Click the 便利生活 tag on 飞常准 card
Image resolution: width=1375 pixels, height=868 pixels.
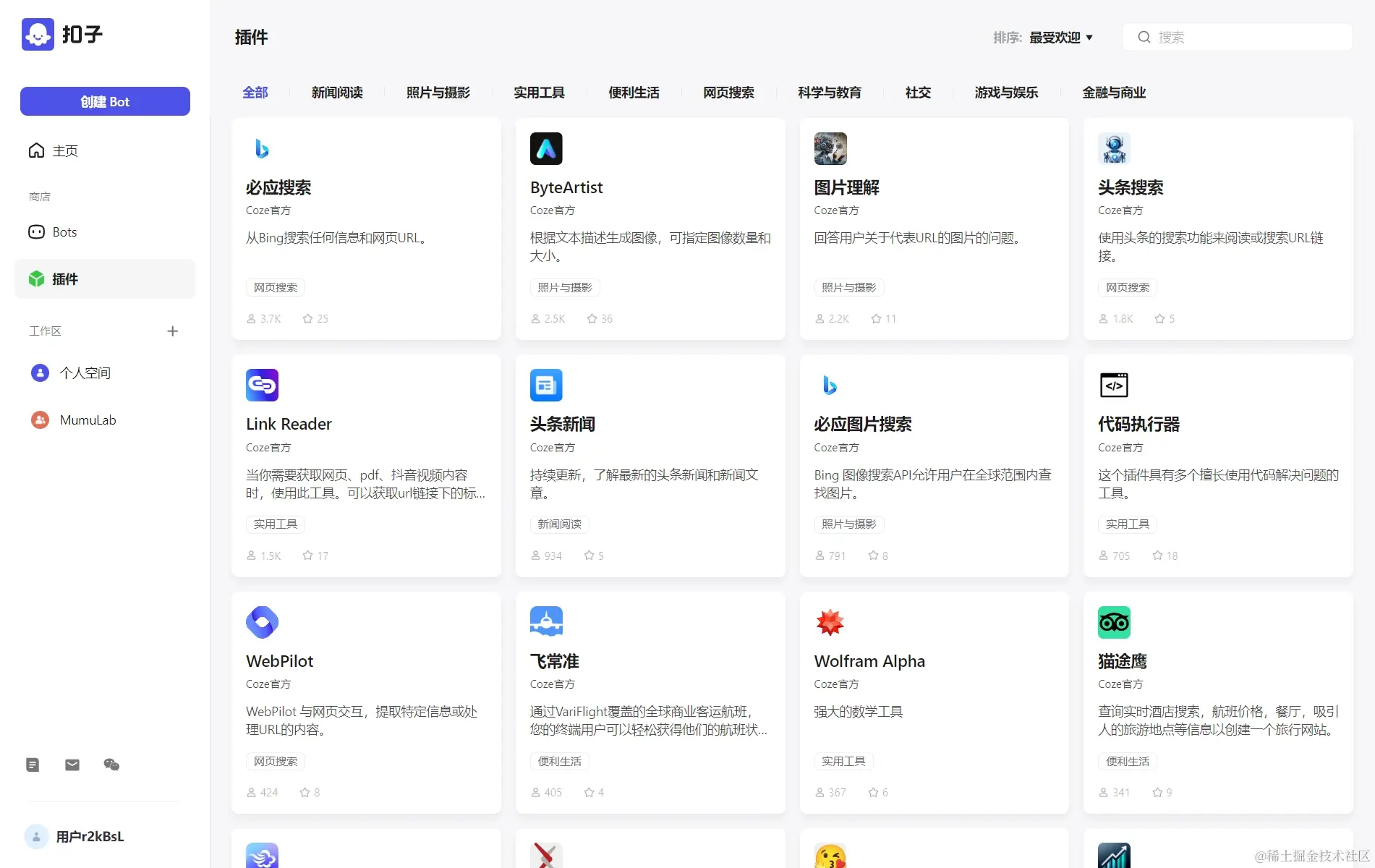pyautogui.click(x=560, y=761)
